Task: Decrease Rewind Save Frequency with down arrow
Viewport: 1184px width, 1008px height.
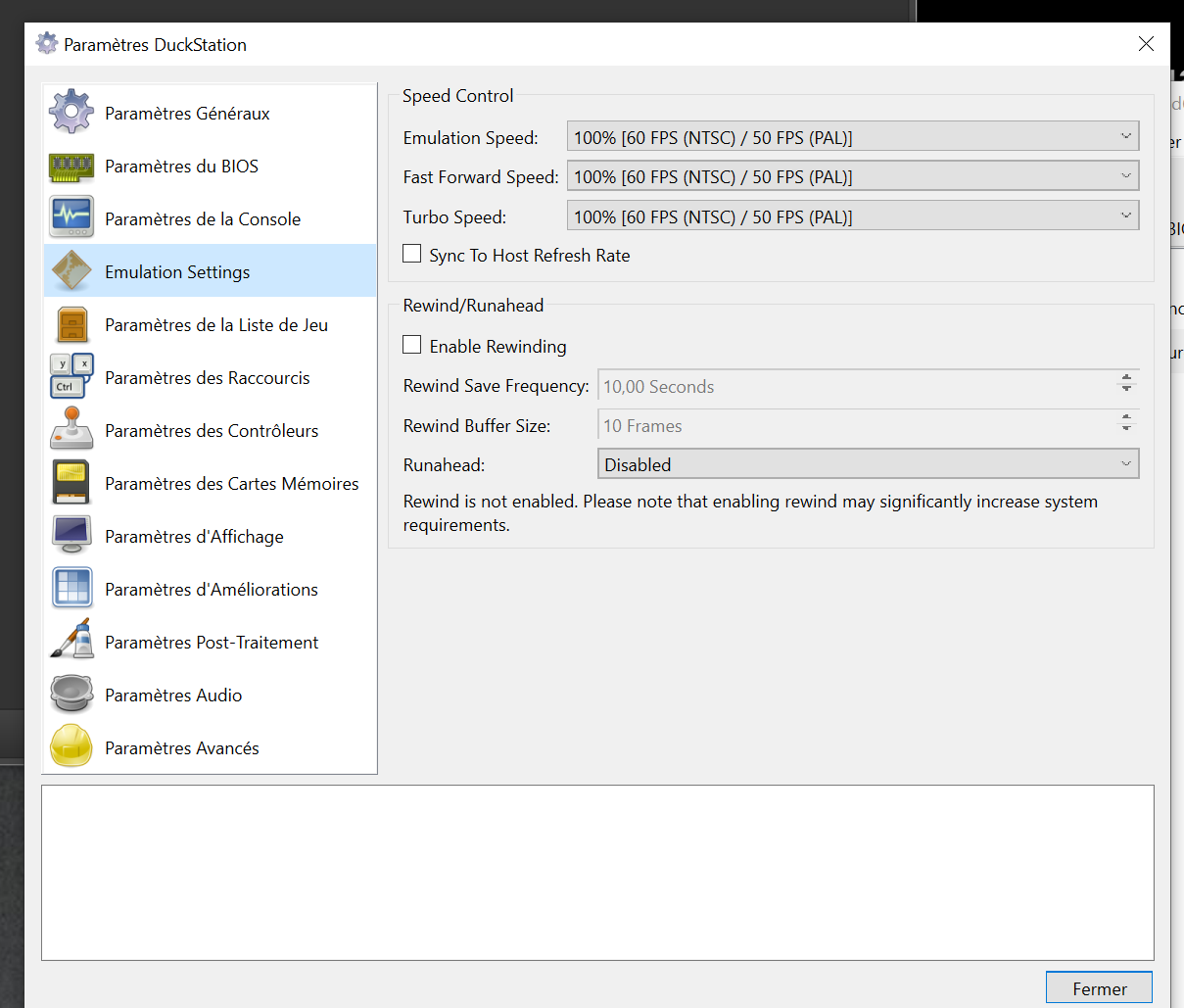Action: click(1126, 390)
